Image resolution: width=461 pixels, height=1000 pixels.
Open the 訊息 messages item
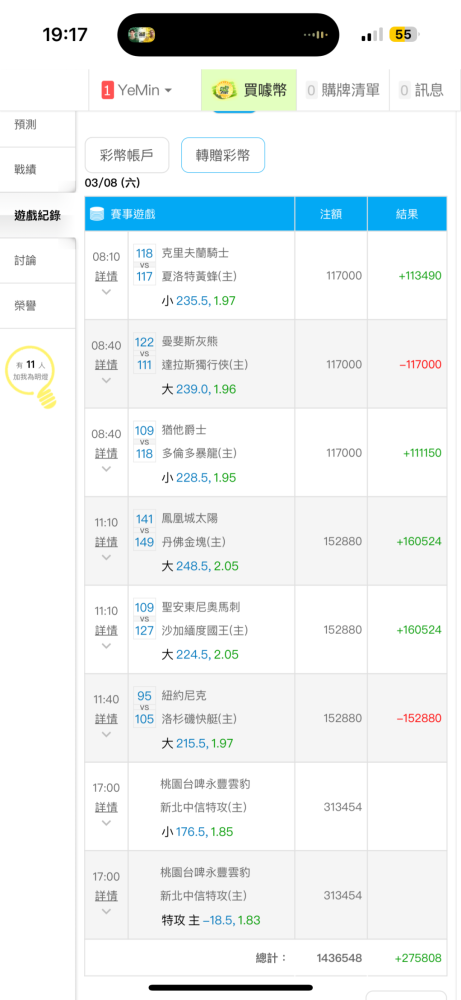[421, 90]
